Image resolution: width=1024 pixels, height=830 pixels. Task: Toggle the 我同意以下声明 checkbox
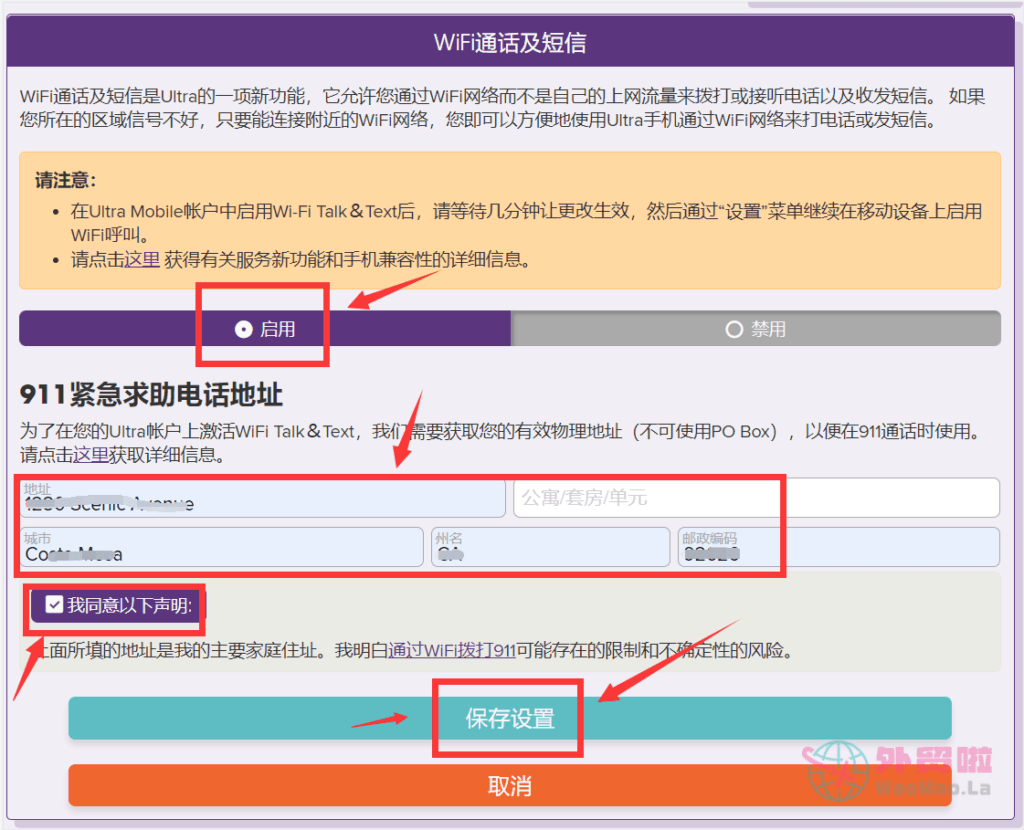click(x=54, y=605)
